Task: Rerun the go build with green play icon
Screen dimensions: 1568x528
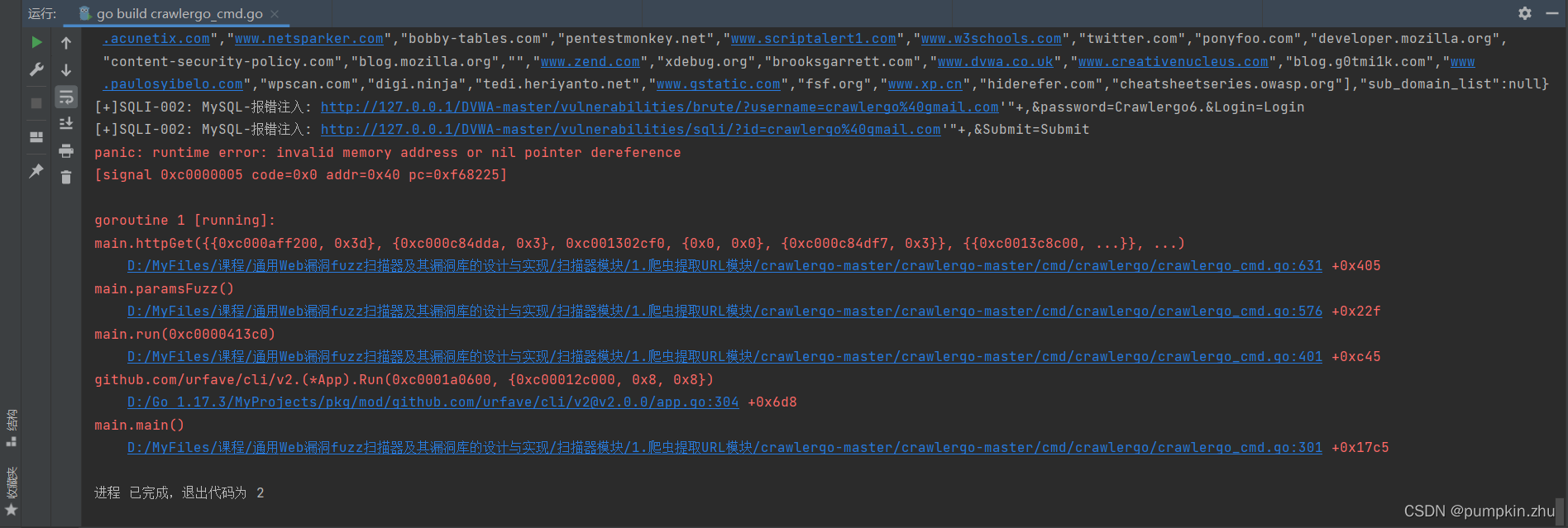Action: [x=36, y=42]
